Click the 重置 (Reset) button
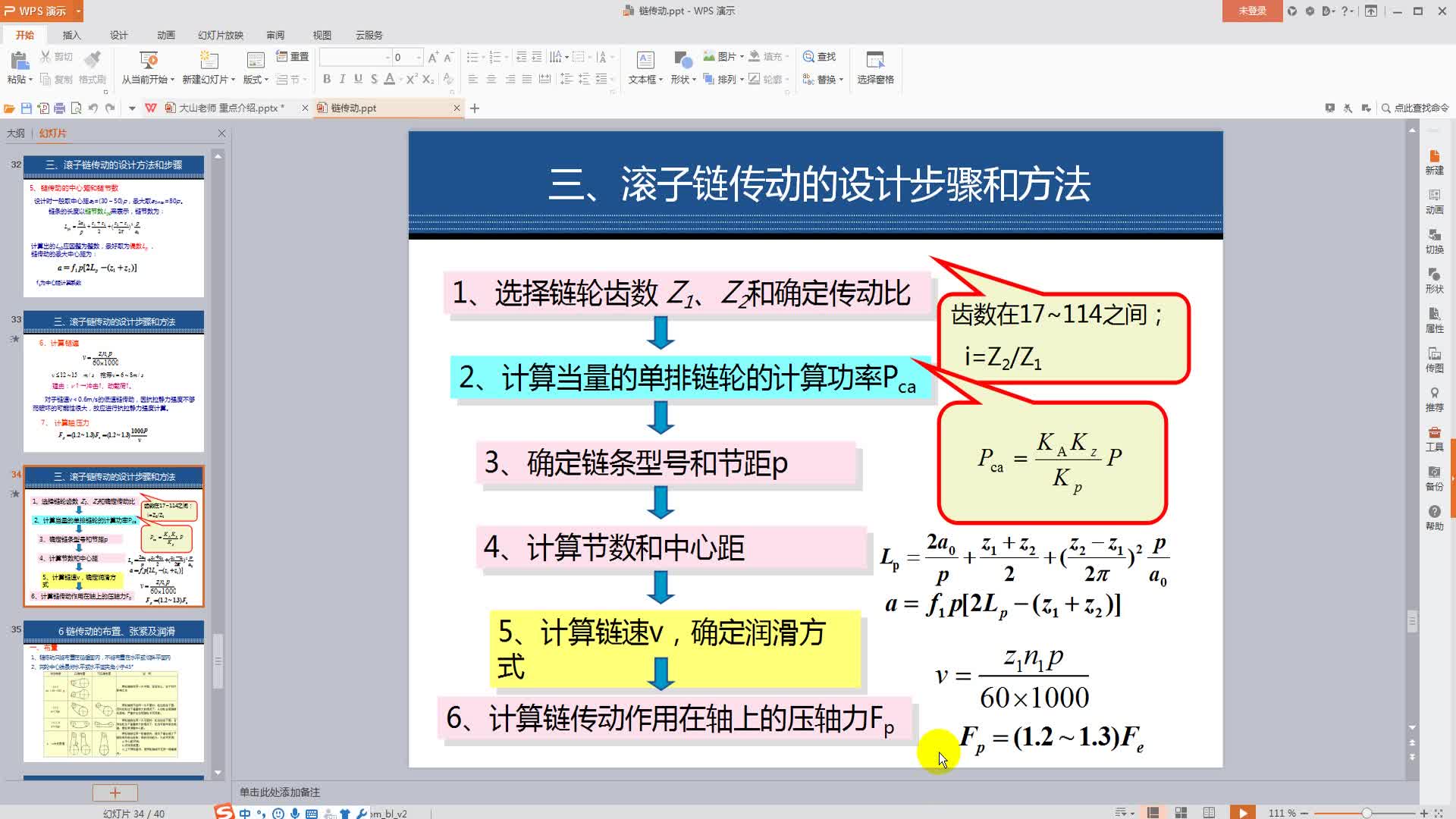This screenshot has width=1456, height=819. [x=292, y=56]
